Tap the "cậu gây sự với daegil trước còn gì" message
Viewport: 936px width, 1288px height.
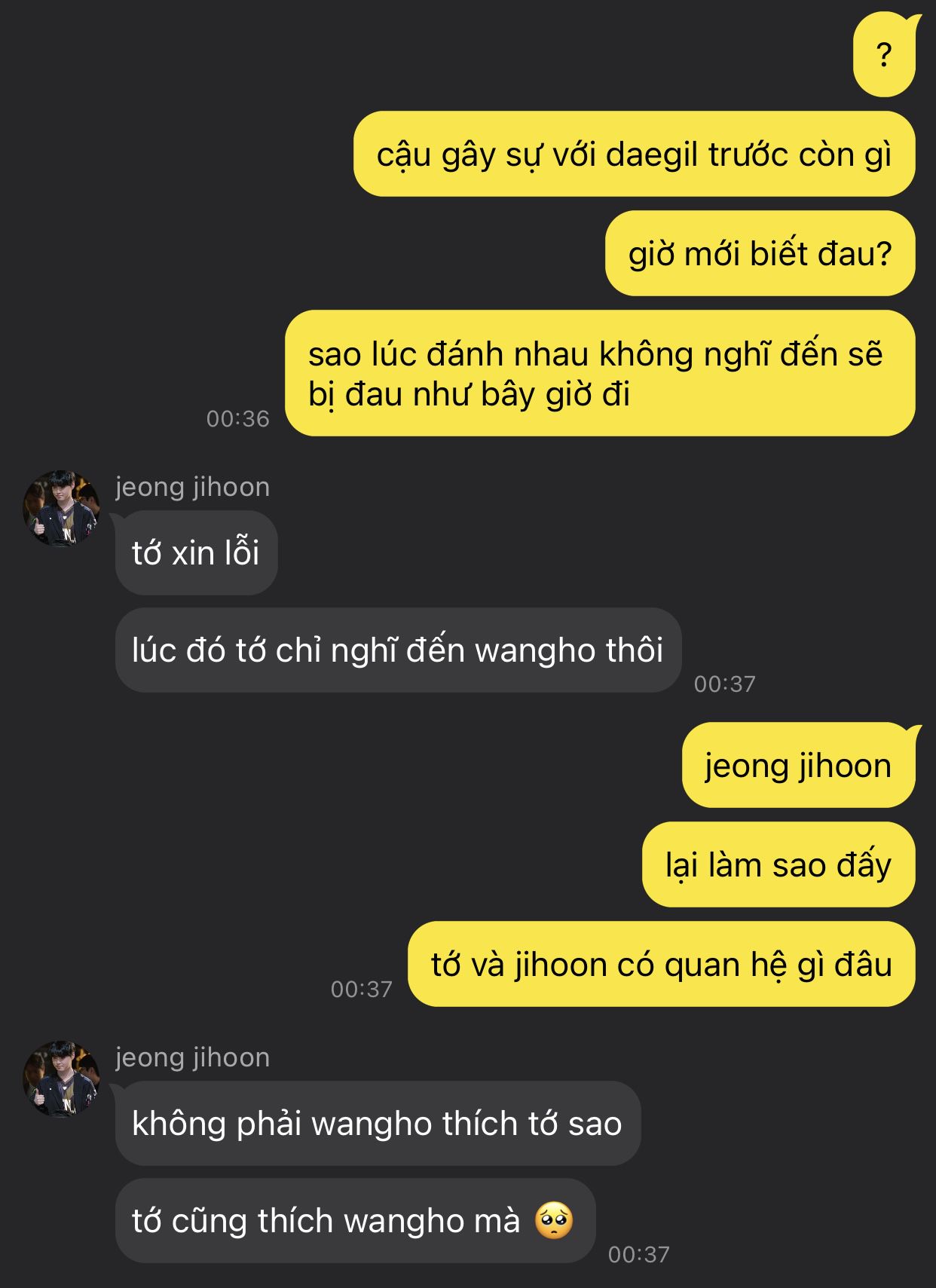tap(634, 154)
